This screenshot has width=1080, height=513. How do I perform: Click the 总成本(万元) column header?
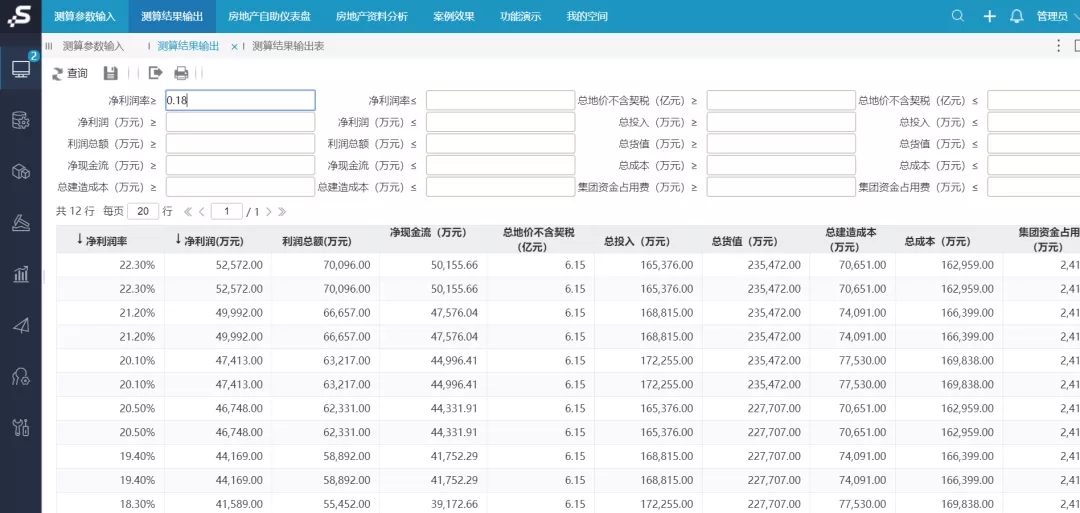(x=937, y=241)
